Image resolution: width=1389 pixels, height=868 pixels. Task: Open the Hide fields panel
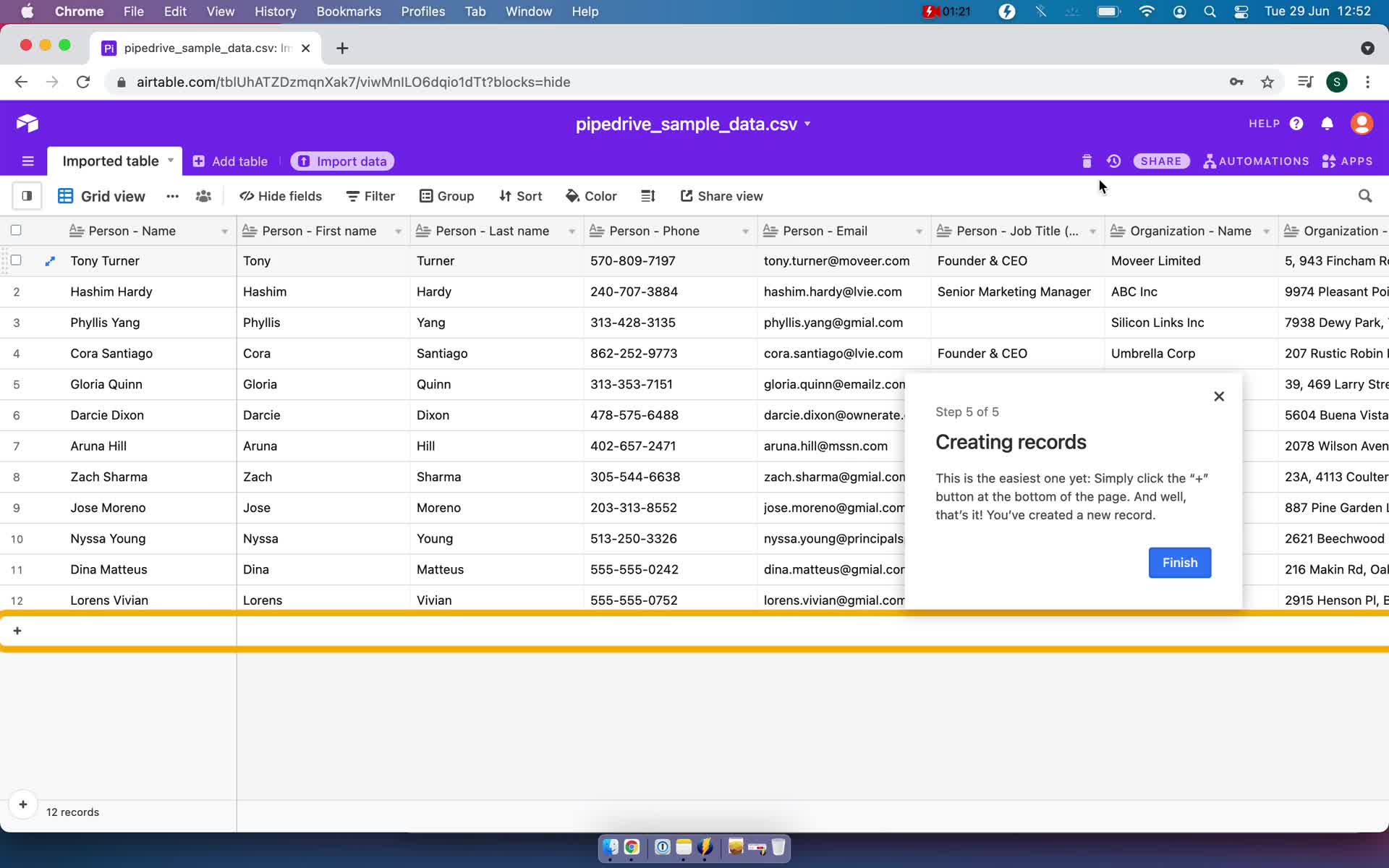click(x=280, y=196)
